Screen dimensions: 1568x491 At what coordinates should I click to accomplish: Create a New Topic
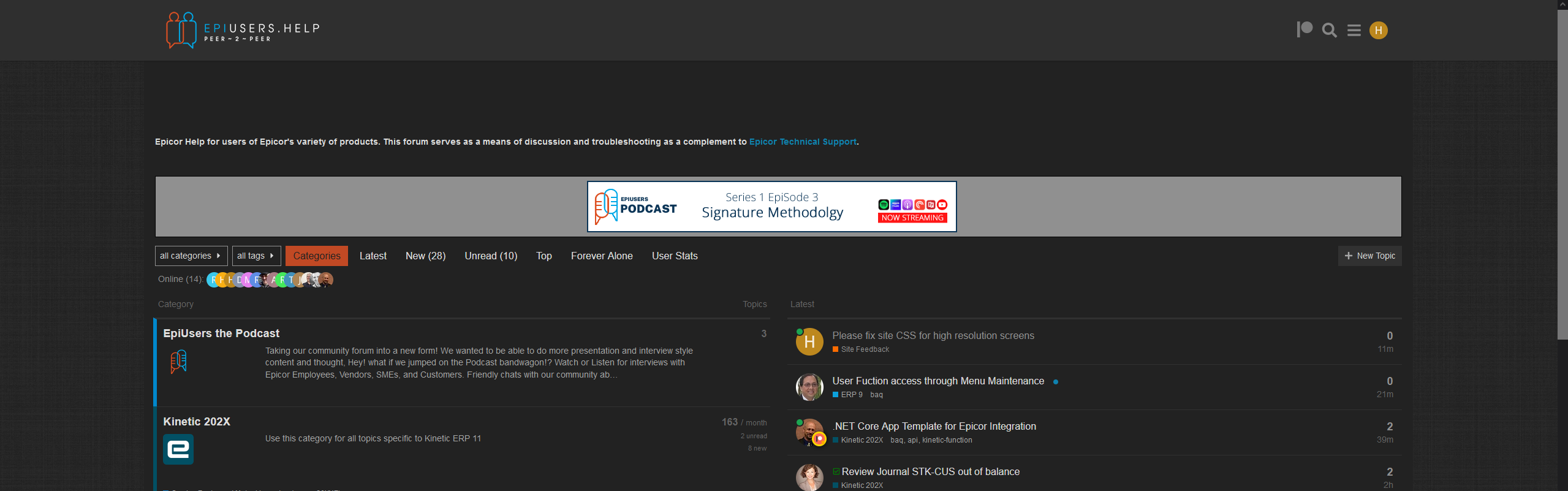coord(1370,256)
